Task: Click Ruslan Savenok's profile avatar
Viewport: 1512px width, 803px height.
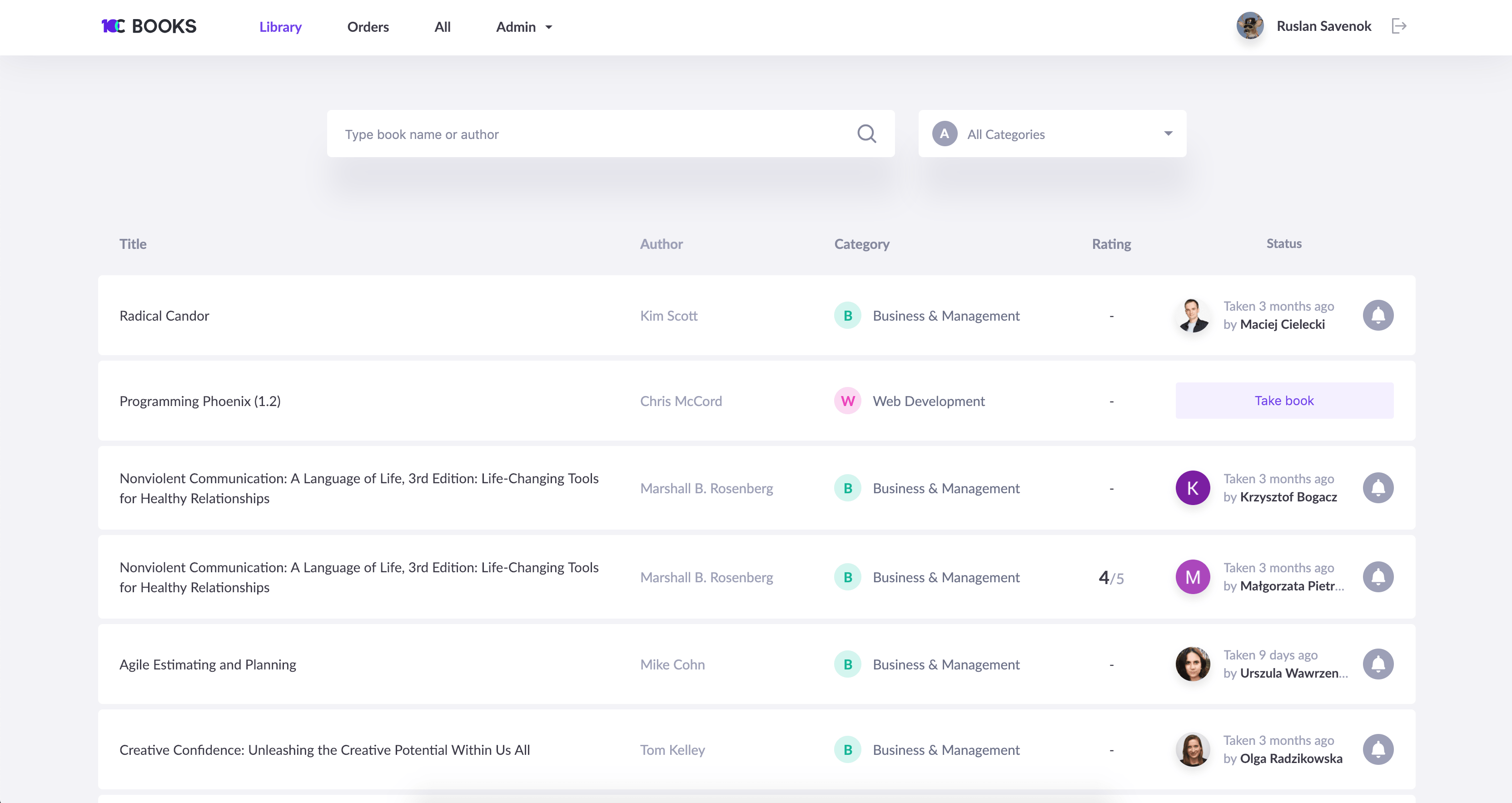Action: [1250, 26]
